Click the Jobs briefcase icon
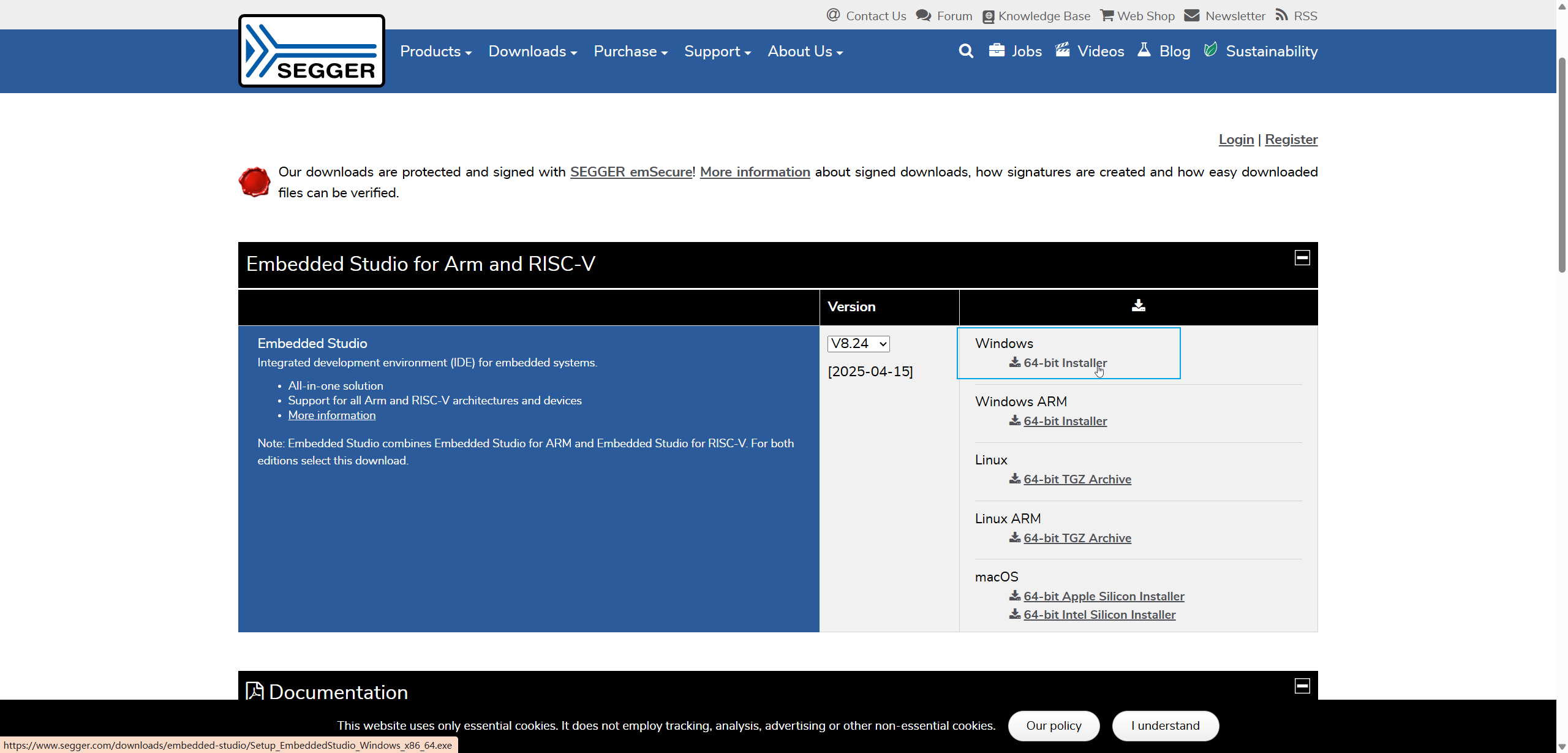 997,50
